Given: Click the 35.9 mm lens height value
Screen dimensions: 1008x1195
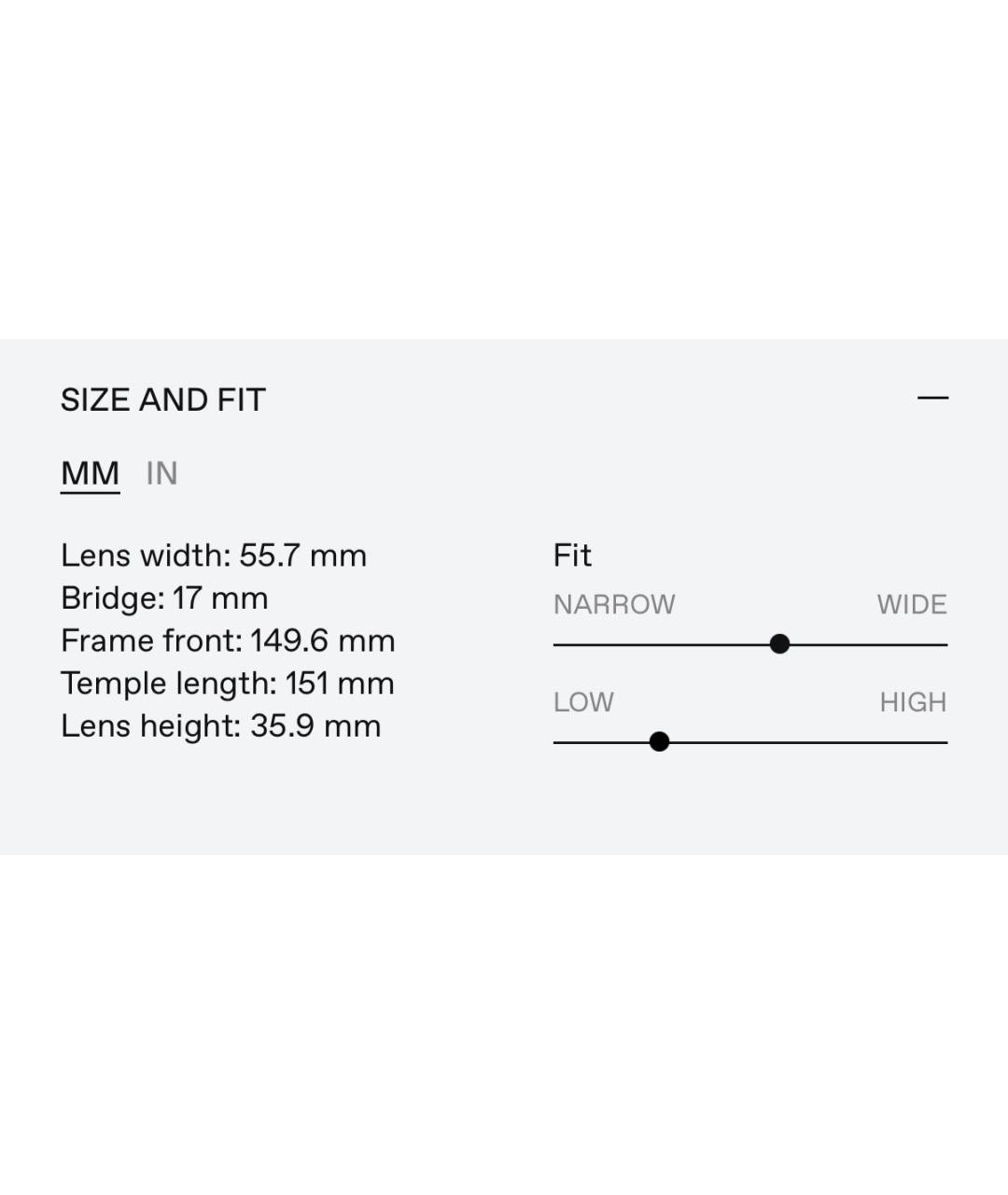Looking at the screenshot, I should tap(315, 726).
